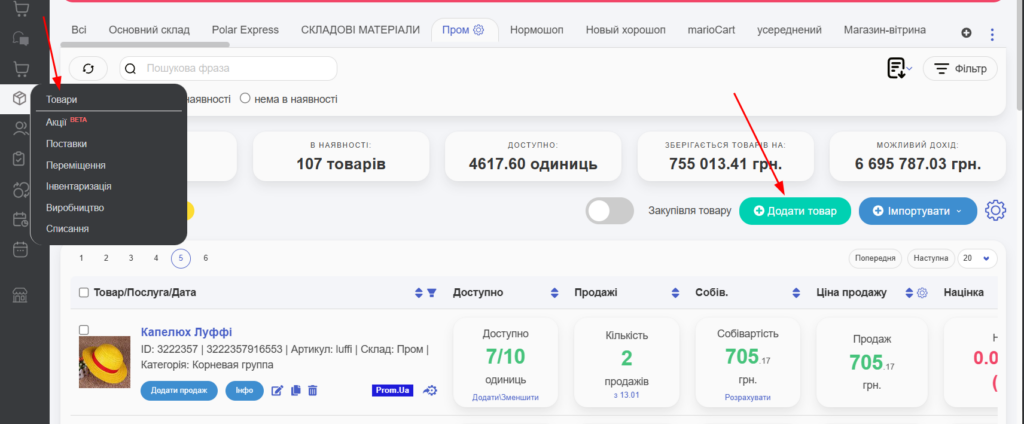
Task: Open table settings gear next to Імпортувати
Action: [x=995, y=211]
